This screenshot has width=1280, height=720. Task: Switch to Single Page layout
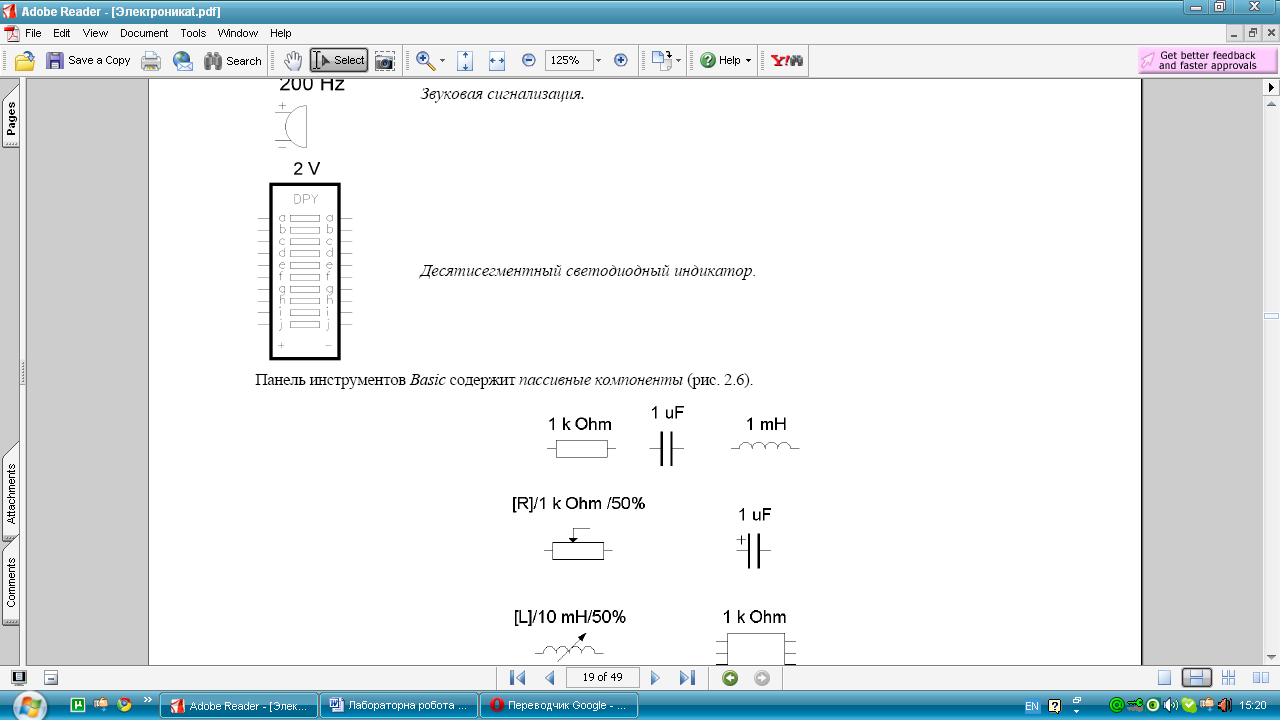[1165, 677]
